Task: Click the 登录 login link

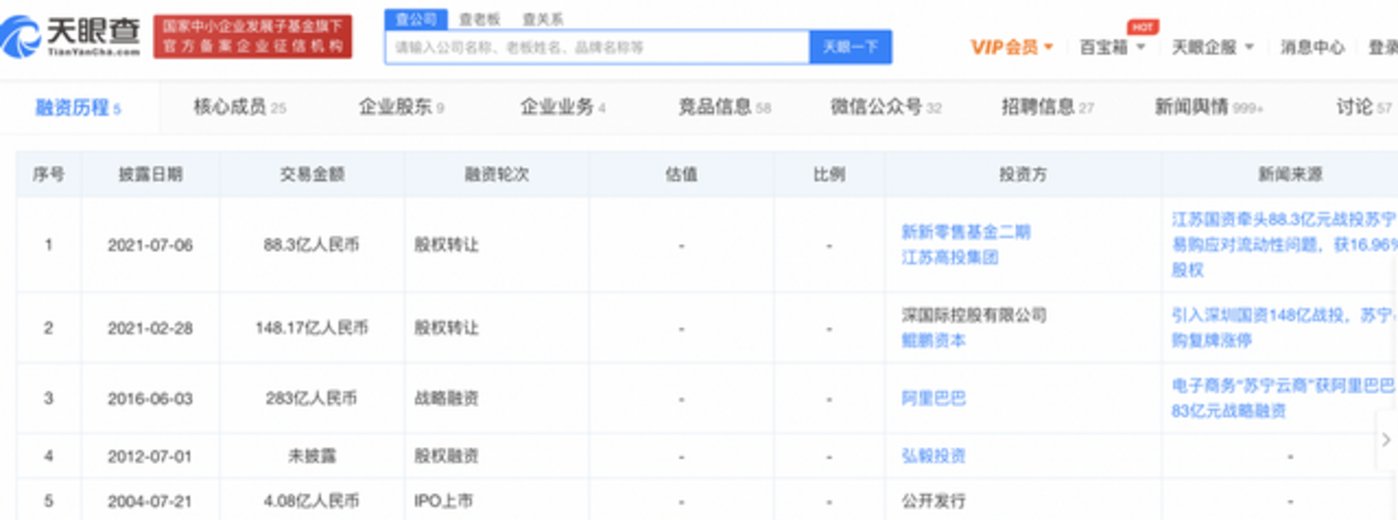Action: 1382,47
